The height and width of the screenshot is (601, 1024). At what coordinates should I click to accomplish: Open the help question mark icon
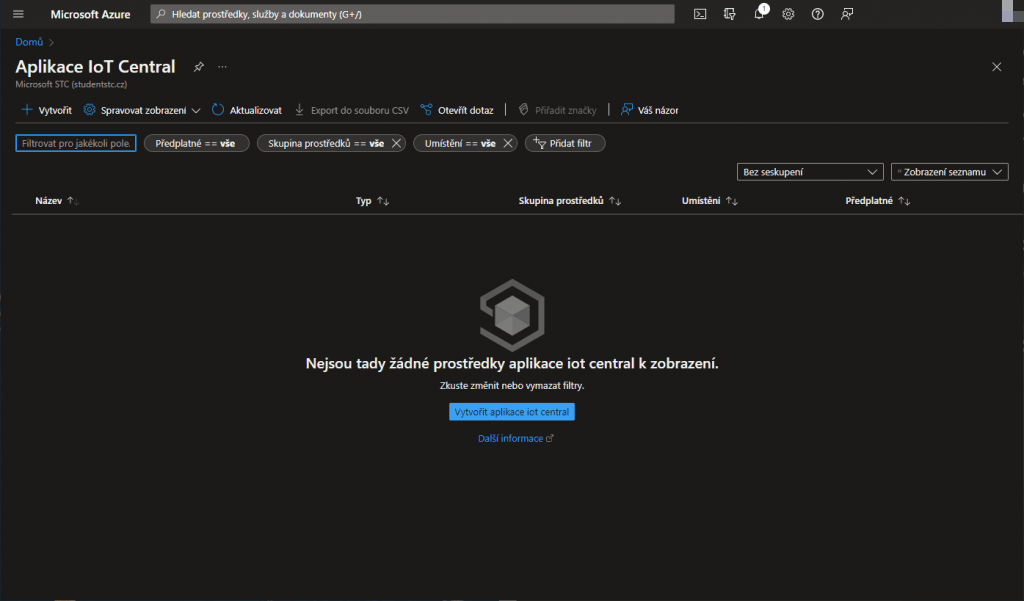(x=817, y=14)
